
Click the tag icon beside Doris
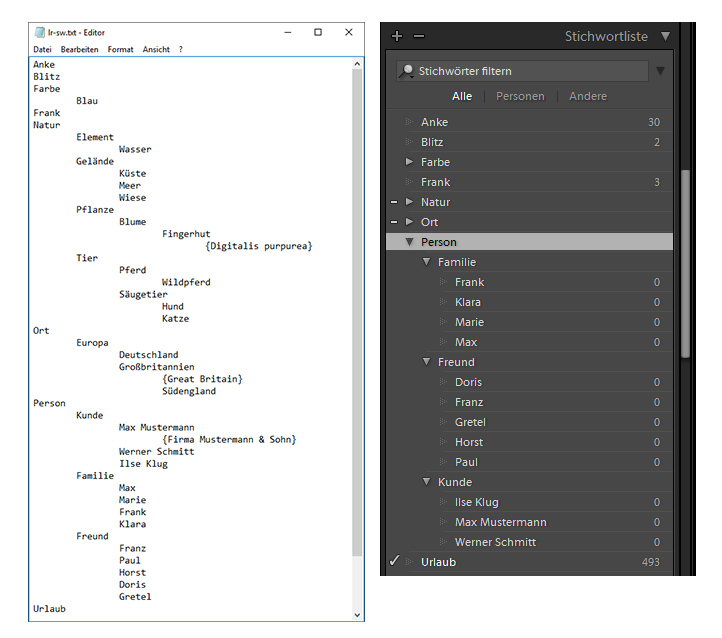coord(443,382)
